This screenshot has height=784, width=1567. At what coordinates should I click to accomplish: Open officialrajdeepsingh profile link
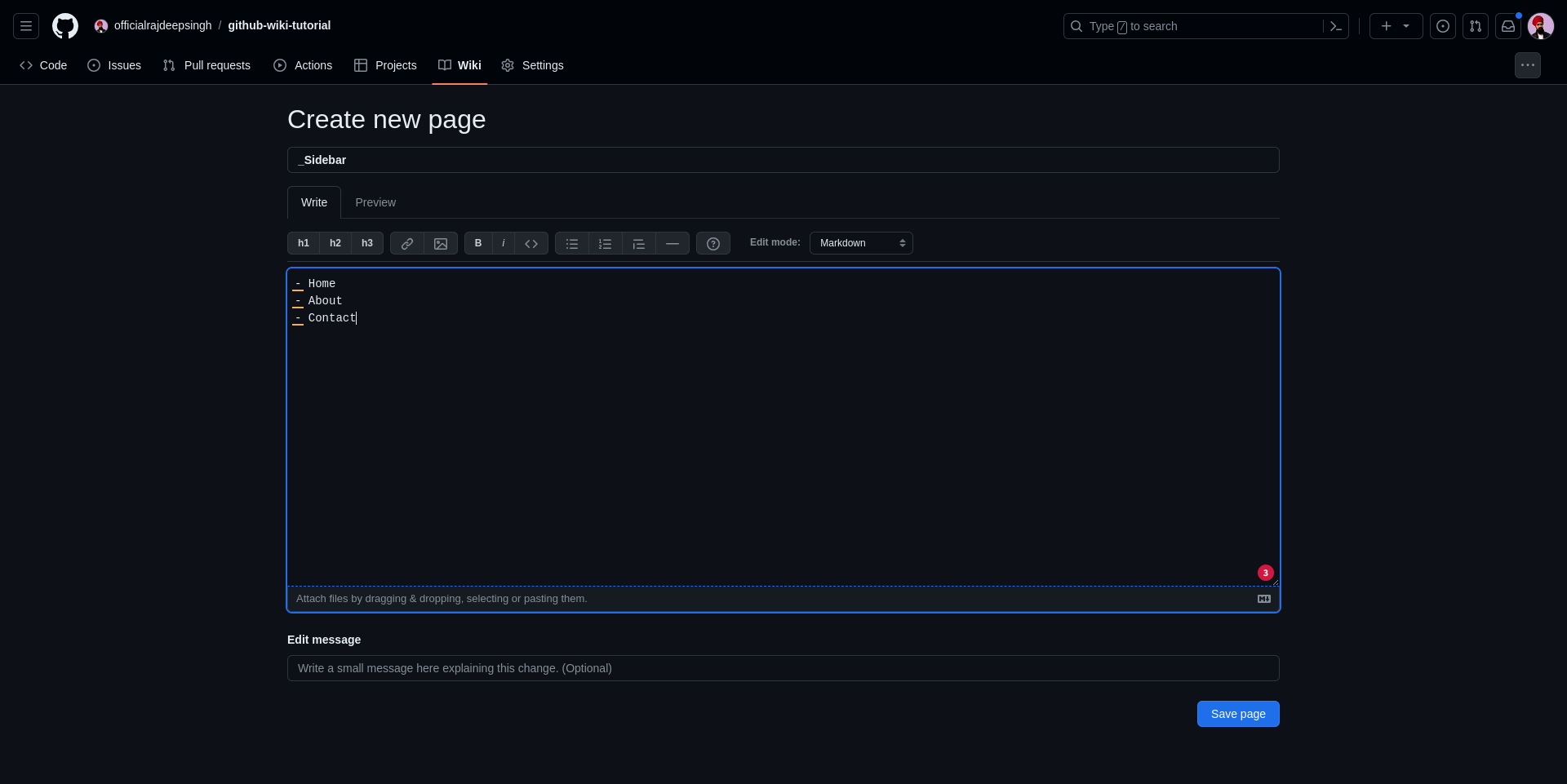[x=162, y=25]
